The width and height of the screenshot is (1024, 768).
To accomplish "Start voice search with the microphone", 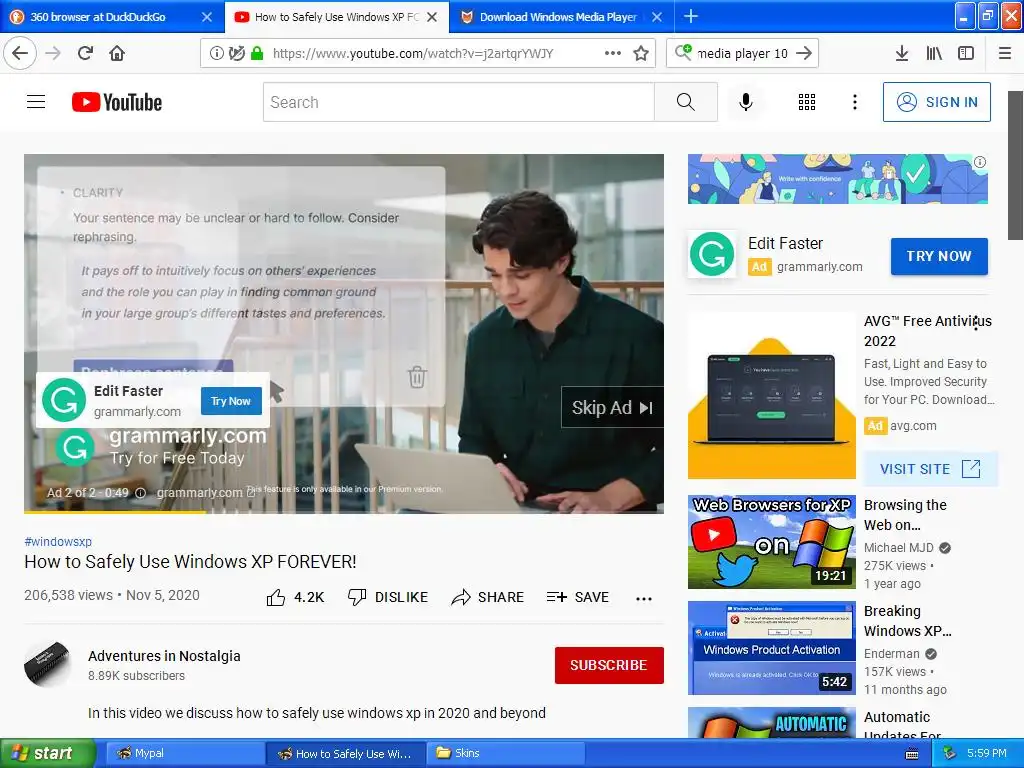I will coord(746,102).
